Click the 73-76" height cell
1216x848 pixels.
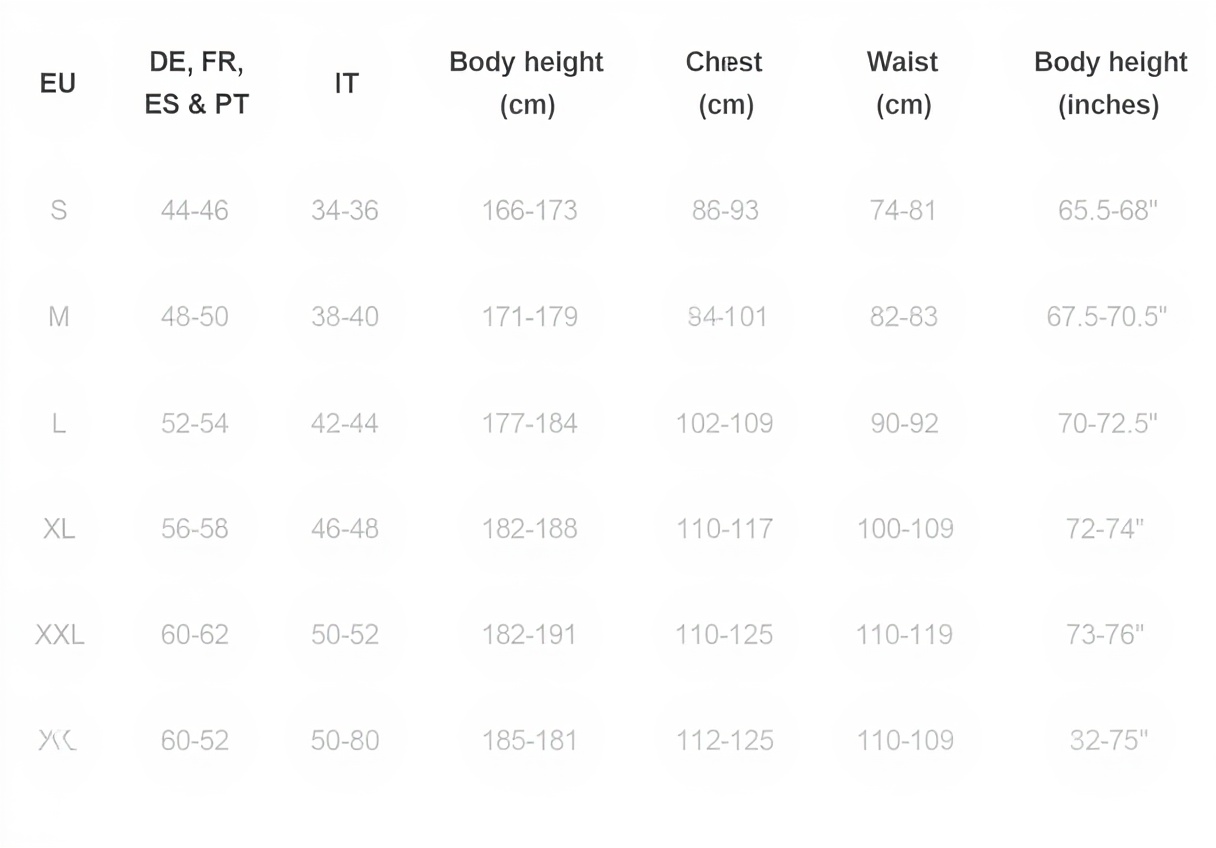point(1106,634)
